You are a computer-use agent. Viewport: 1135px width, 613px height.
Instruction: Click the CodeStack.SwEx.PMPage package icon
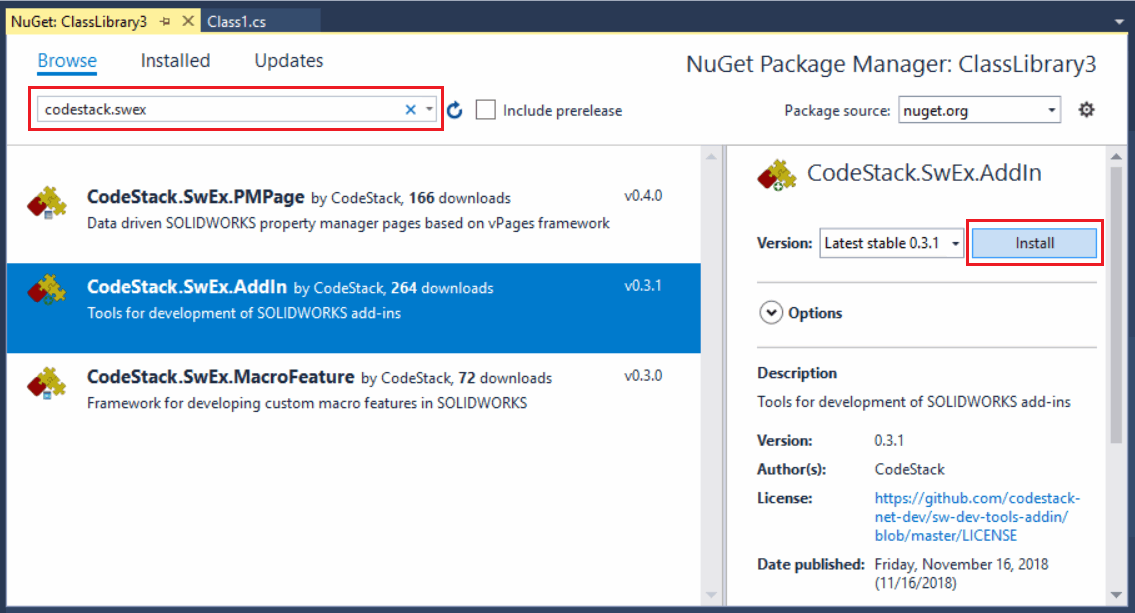pyautogui.click(x=47, y=203)
